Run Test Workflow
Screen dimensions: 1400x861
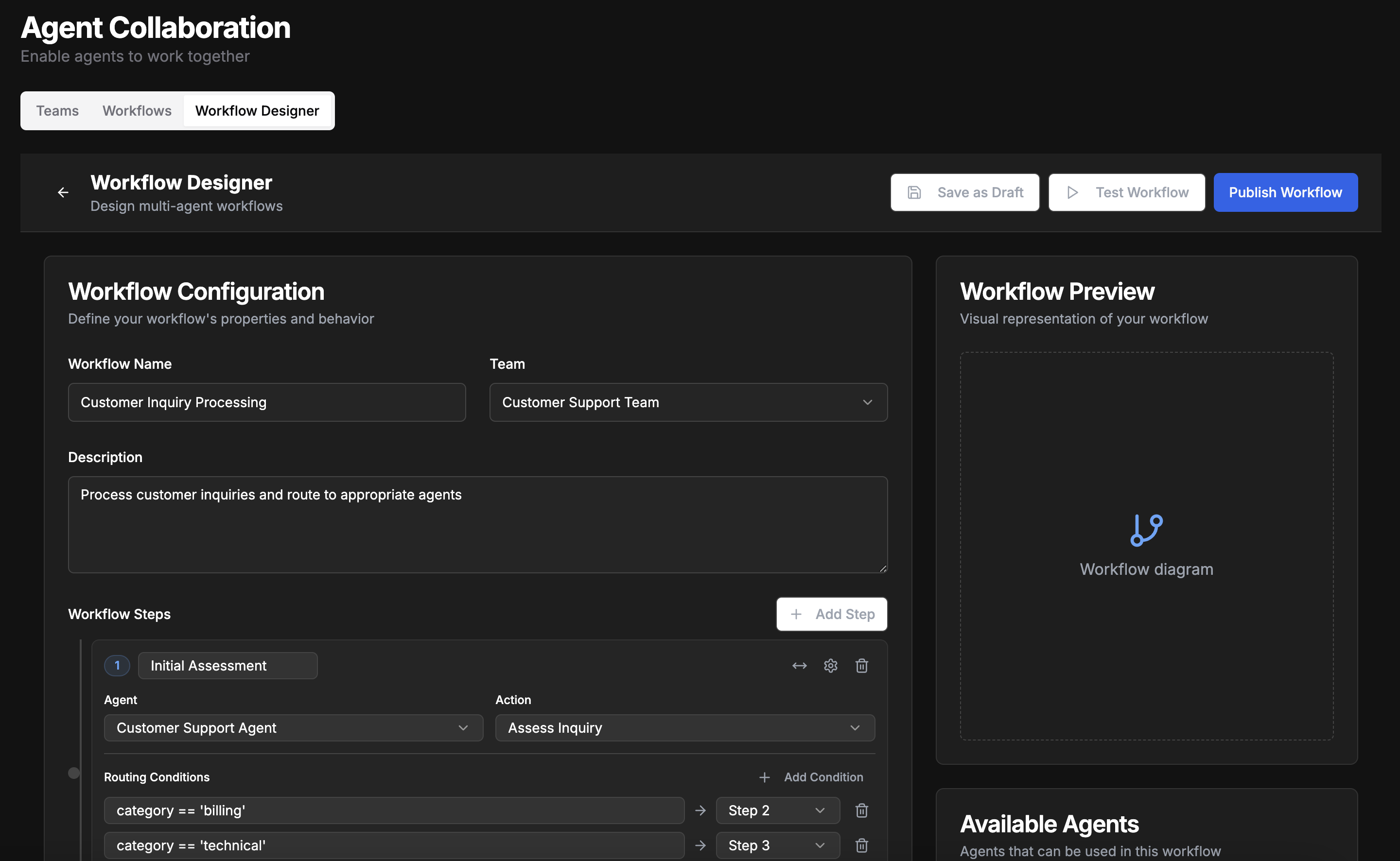(1126, 192)
